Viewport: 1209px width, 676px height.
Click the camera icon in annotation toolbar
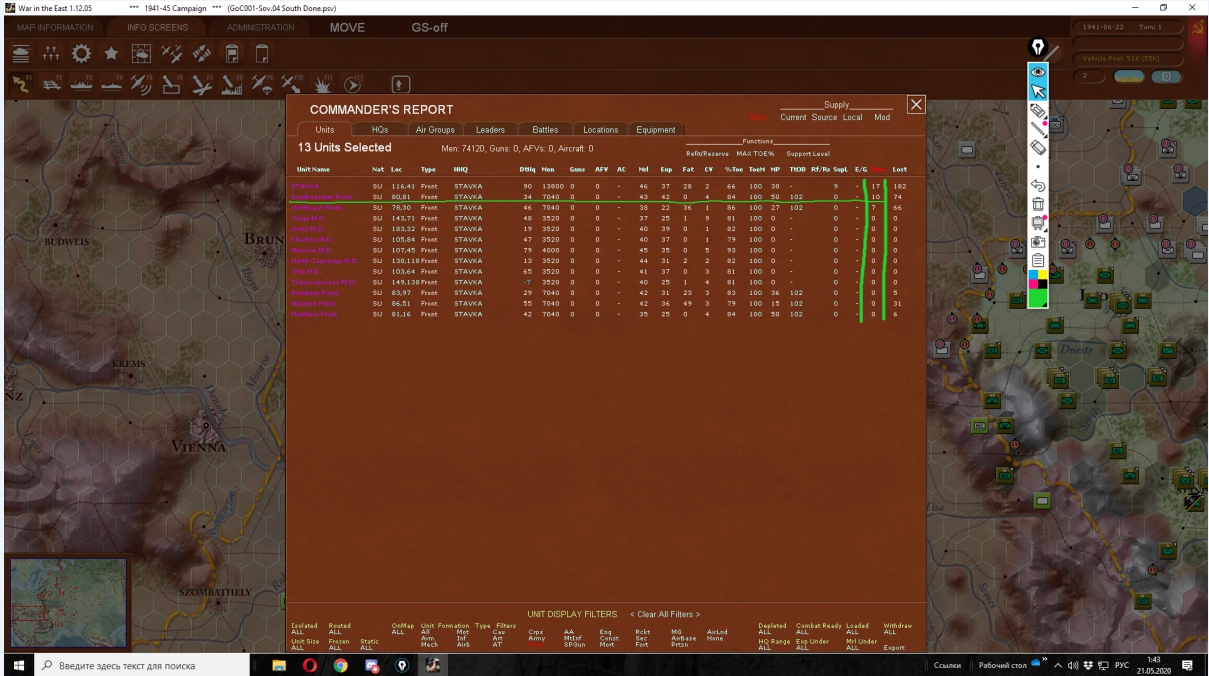(x=1038, y=241)
